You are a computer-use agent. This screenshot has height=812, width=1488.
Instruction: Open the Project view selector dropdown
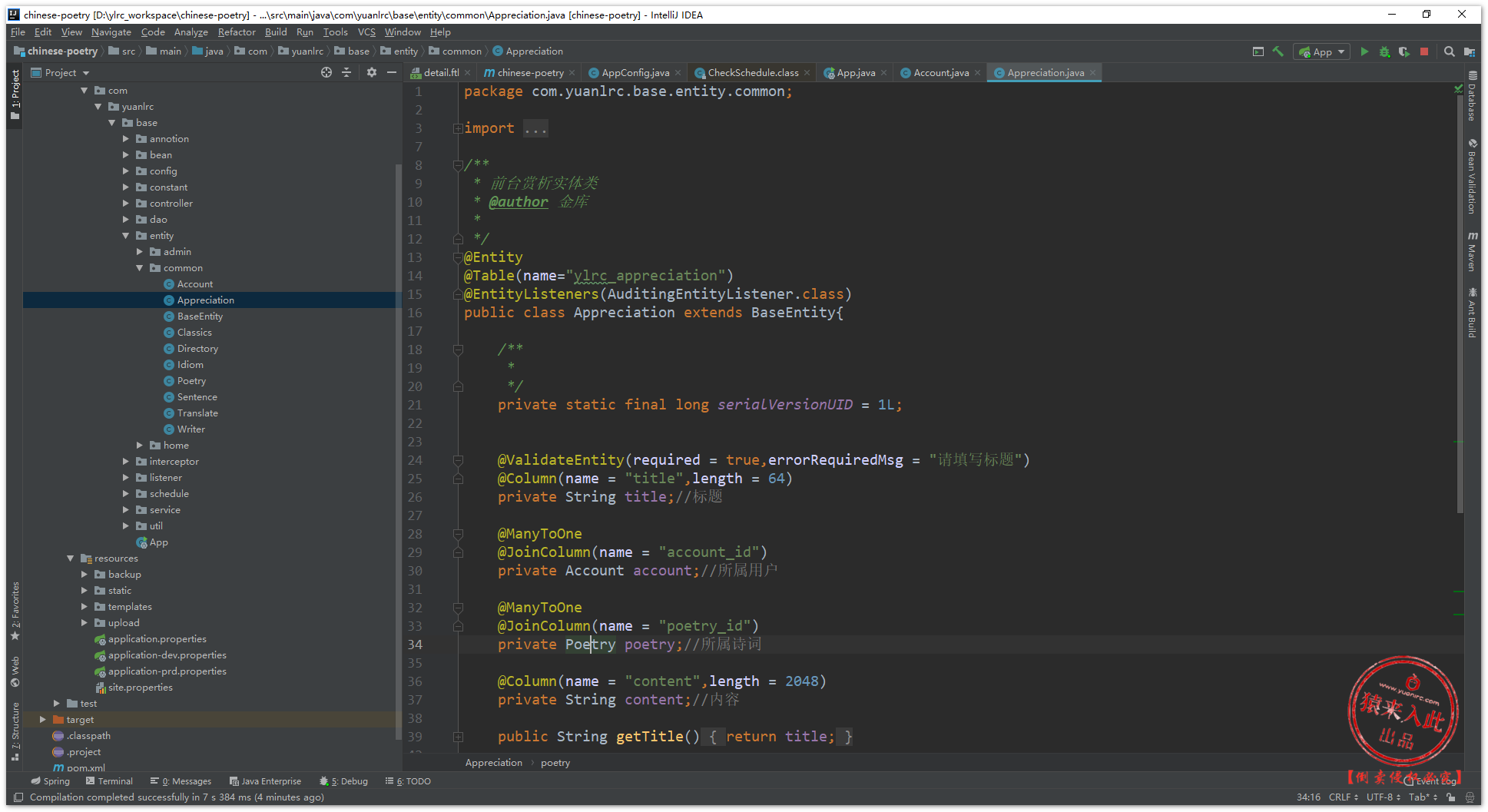coord(61,72)
